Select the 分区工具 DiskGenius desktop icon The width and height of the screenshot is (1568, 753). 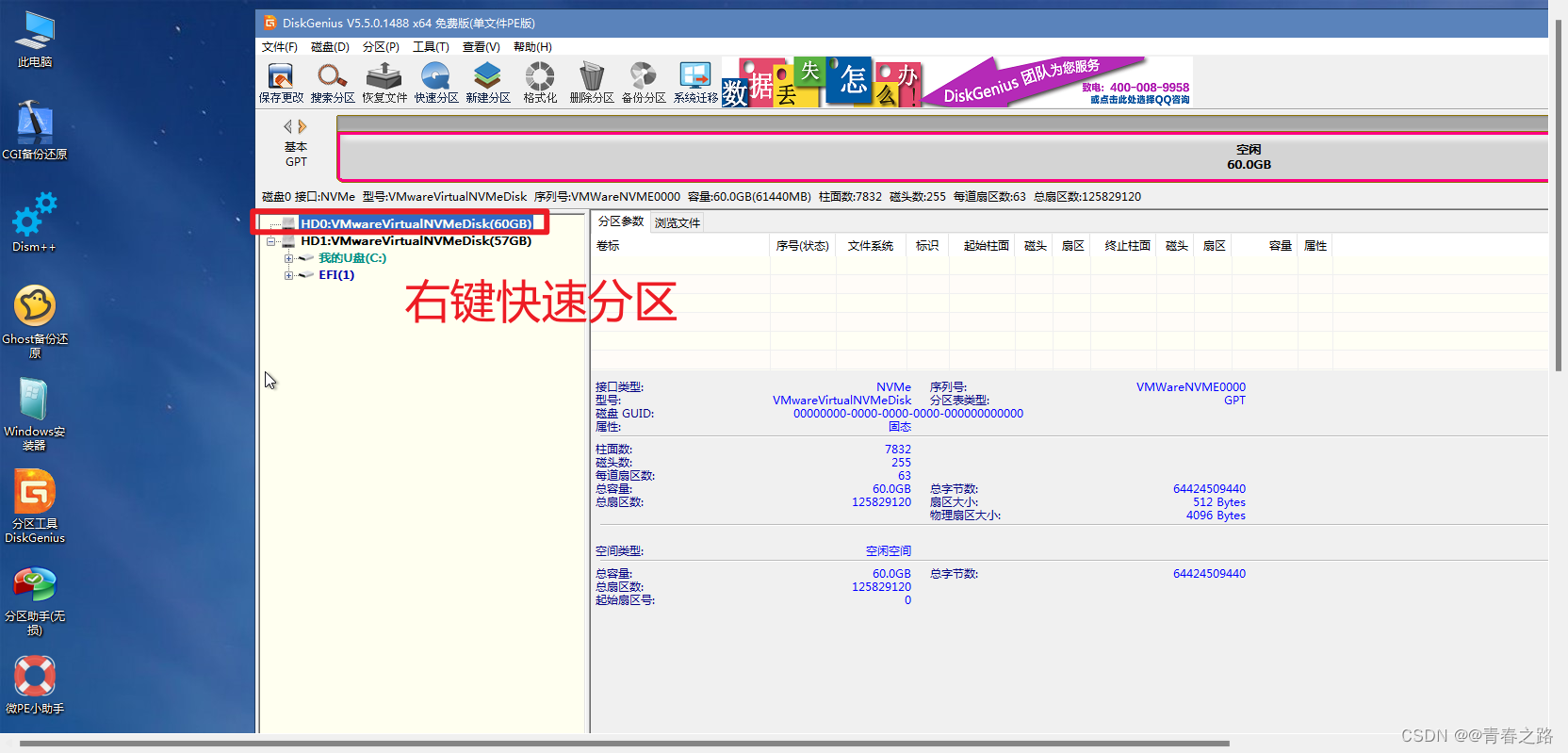pyautogui.click(x=35, y=506)
